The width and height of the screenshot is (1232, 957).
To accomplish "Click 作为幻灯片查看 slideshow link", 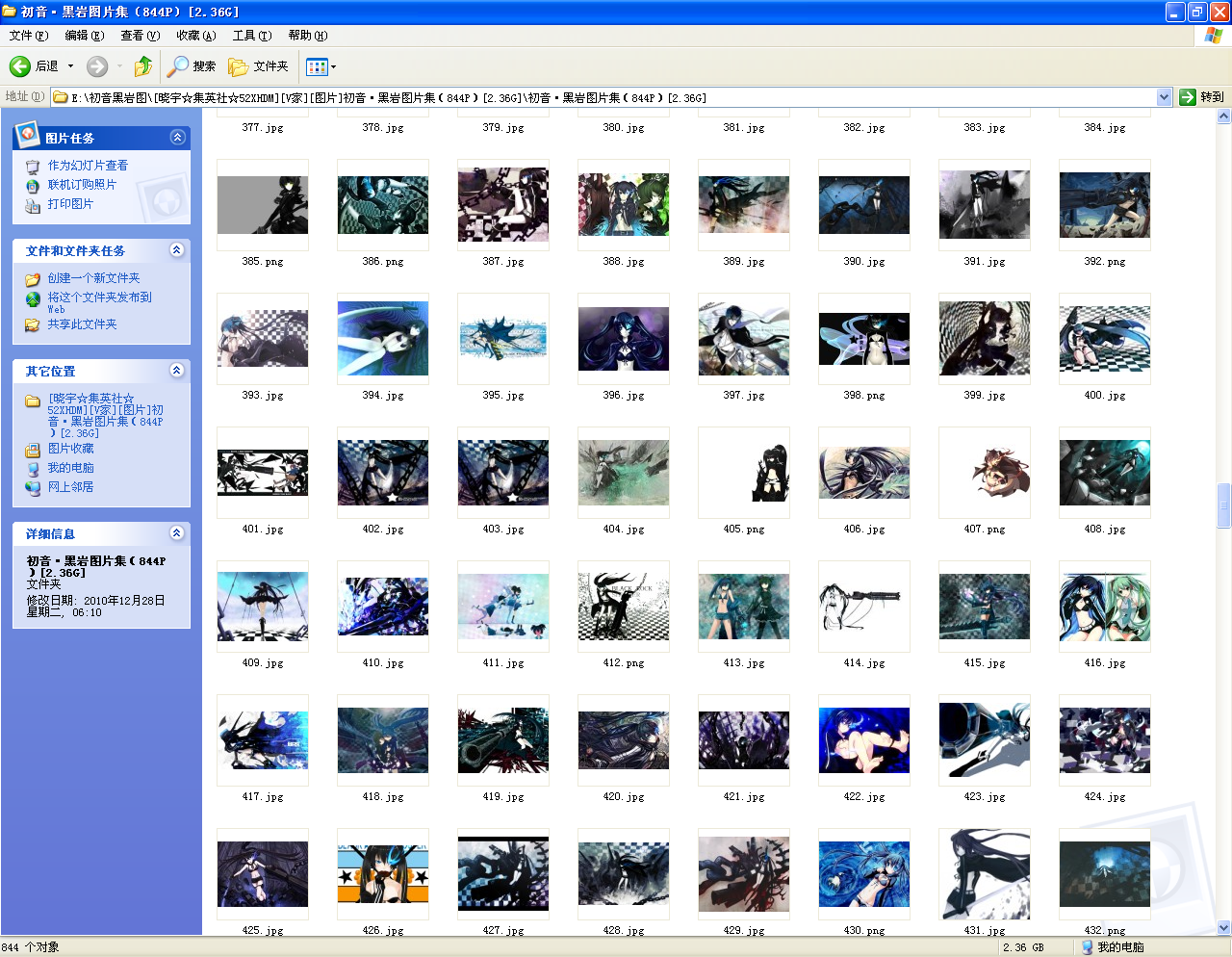I will 88,166.
